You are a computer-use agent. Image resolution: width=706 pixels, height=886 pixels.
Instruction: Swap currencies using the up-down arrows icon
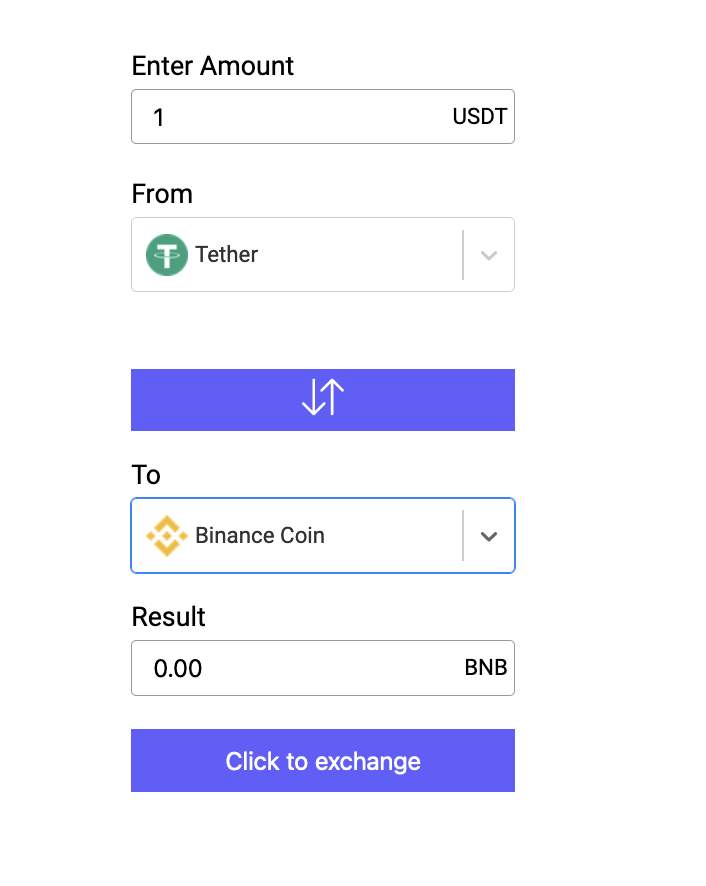tap(323, 398)
